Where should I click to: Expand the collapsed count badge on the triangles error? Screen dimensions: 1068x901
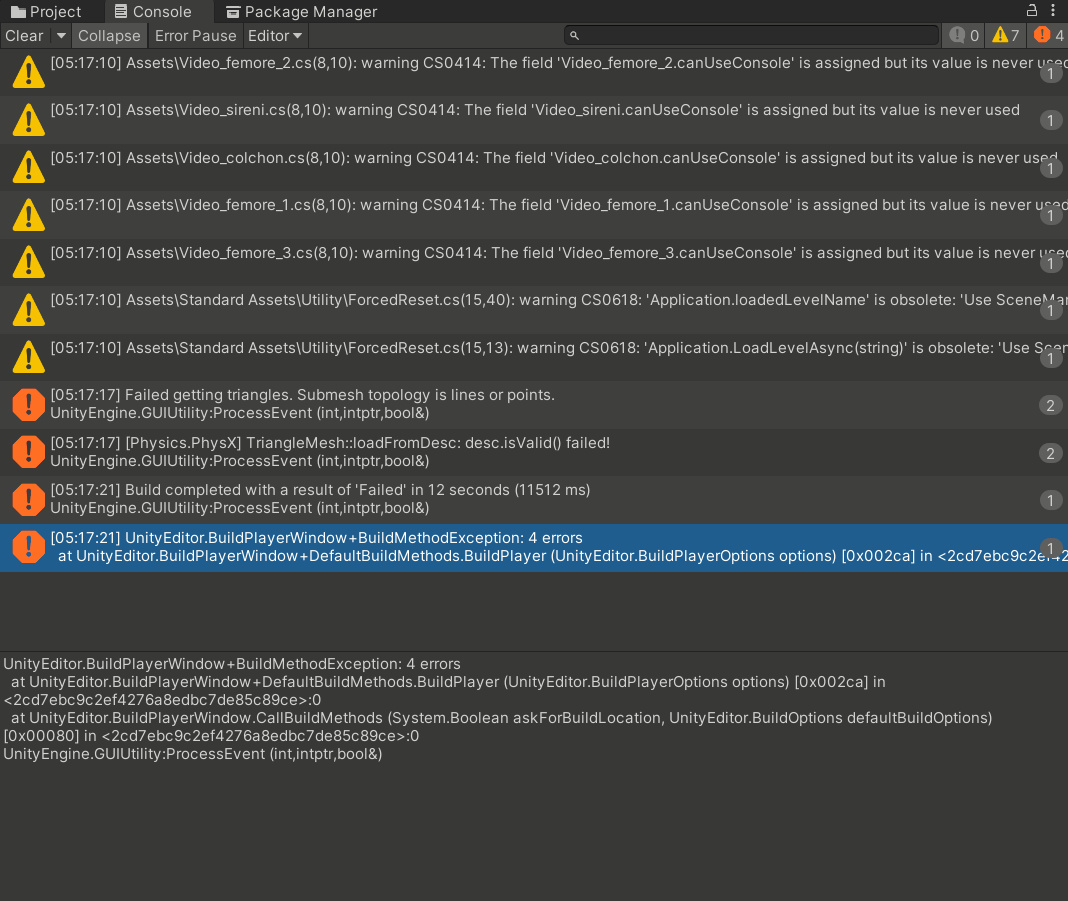(x=1050, y=405)
